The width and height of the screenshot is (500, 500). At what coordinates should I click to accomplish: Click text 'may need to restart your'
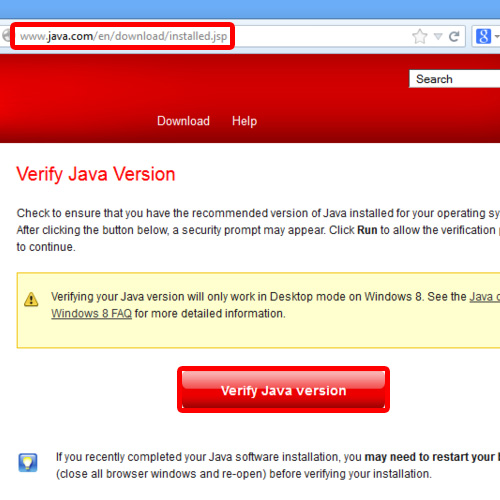point(429,457)
